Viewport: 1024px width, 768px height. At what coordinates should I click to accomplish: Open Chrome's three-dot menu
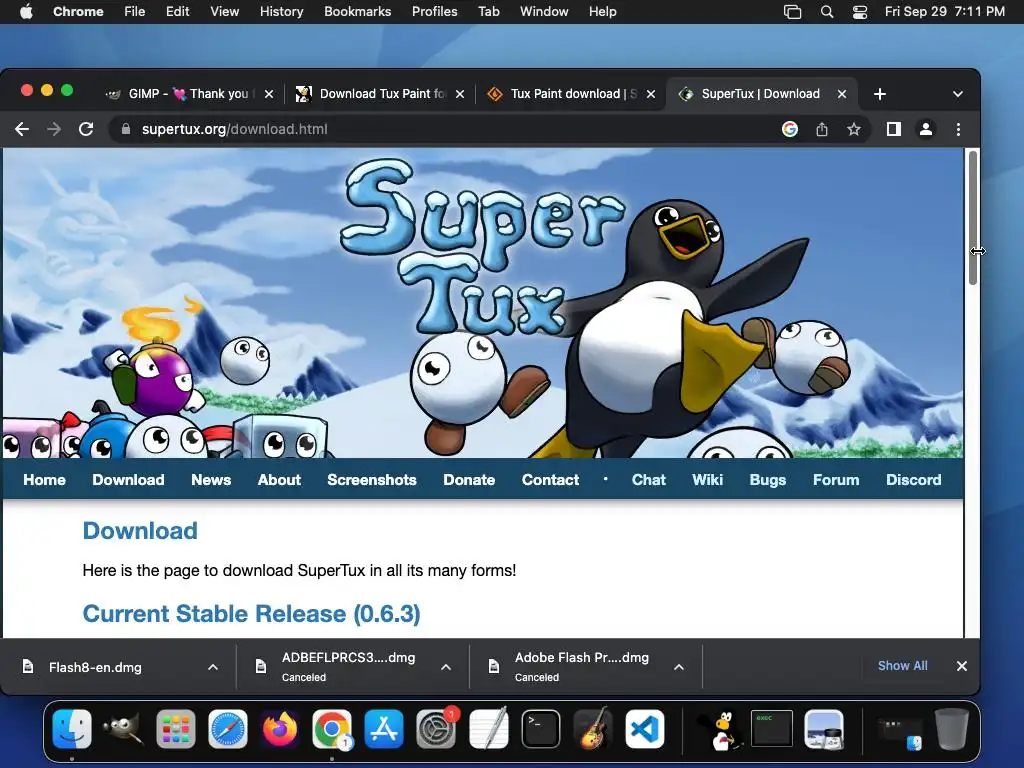pos(958,129)
